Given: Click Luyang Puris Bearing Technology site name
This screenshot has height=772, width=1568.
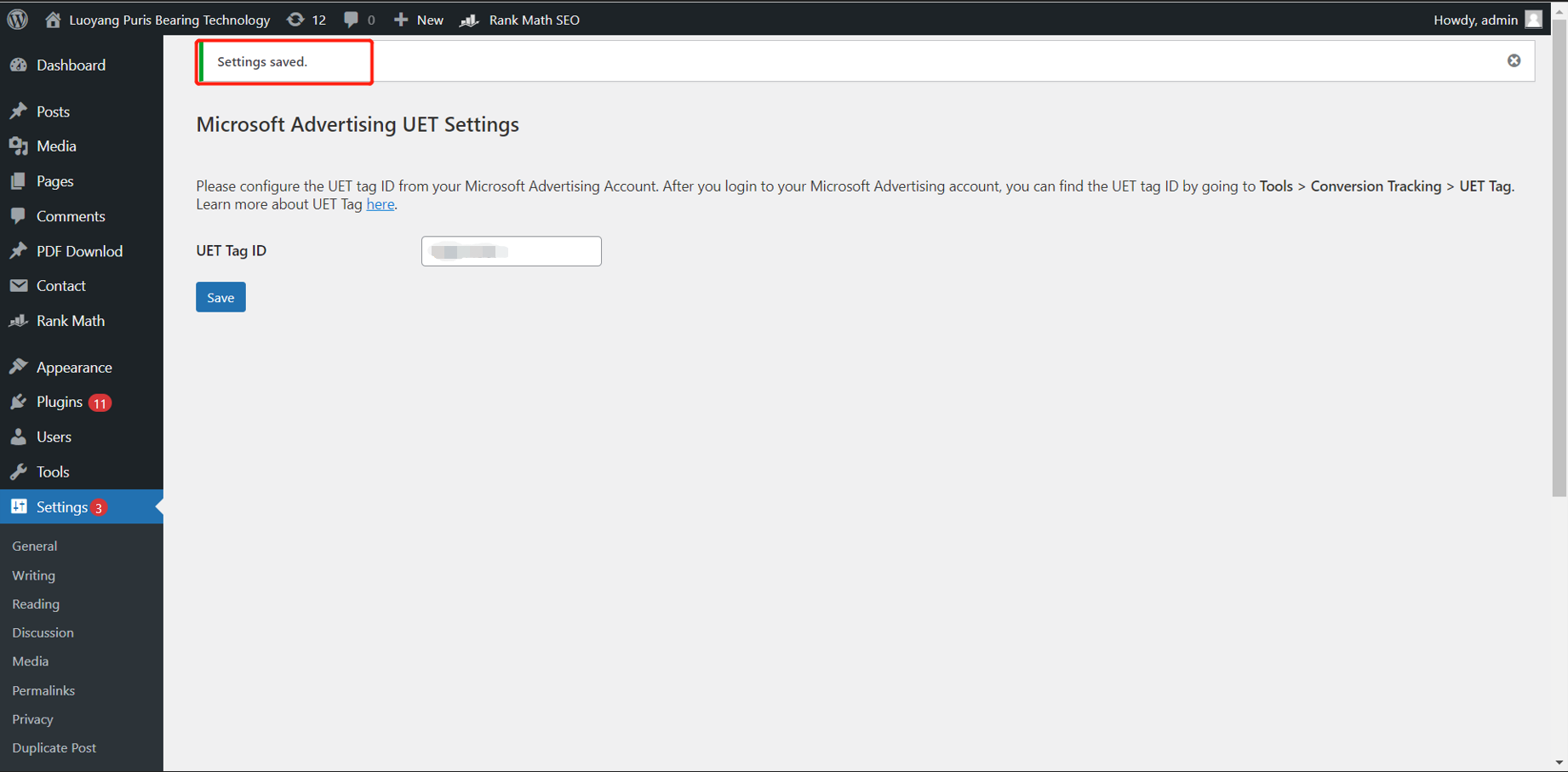Looking at the screenshot, I should point(169,20).
